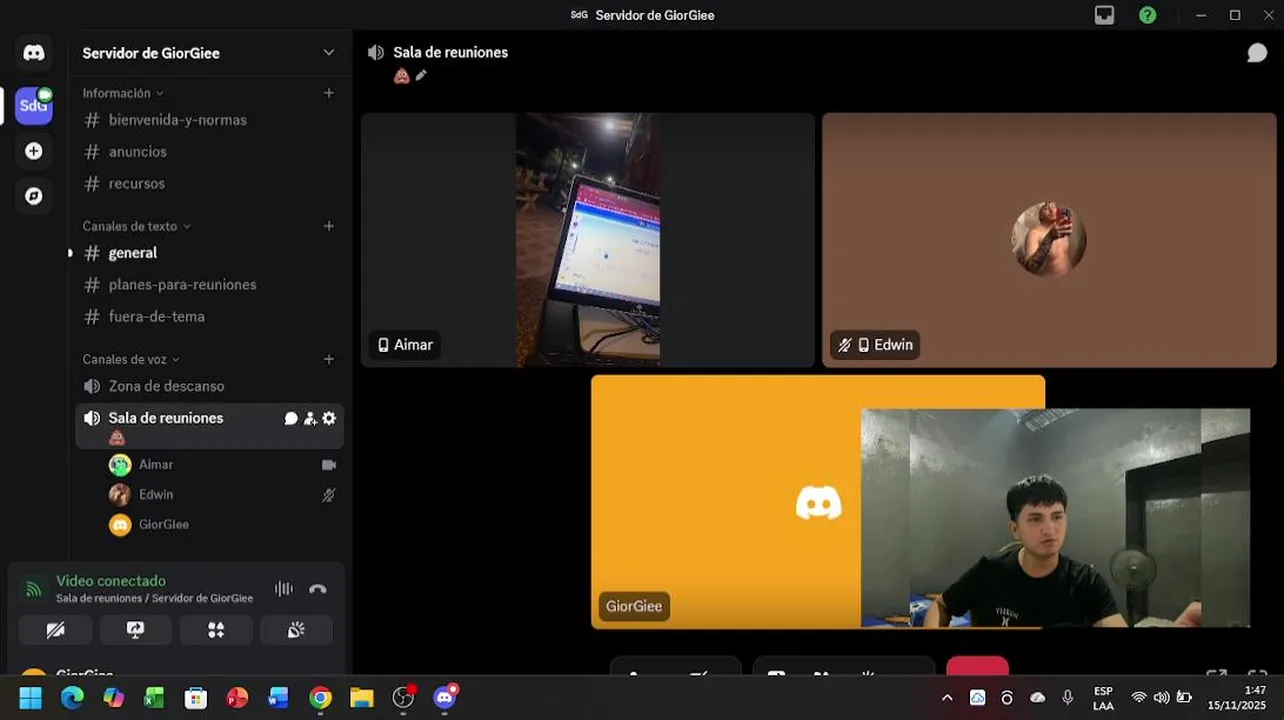Open Discord direct messages home
Screen dimensions: 1284x720
[x=34, y=53]
